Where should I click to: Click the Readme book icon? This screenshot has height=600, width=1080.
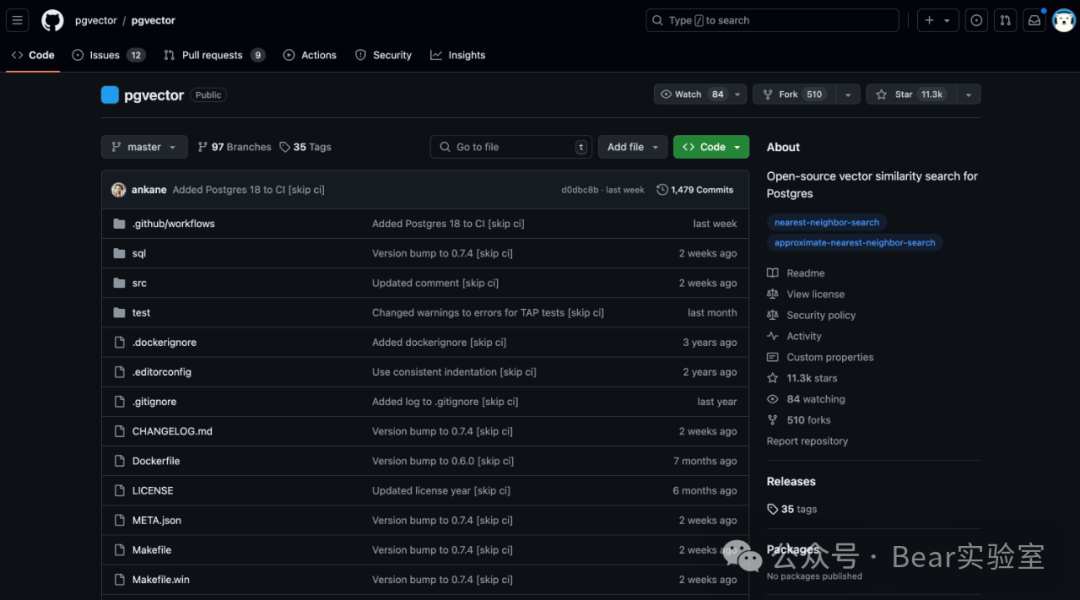point(773,273)
